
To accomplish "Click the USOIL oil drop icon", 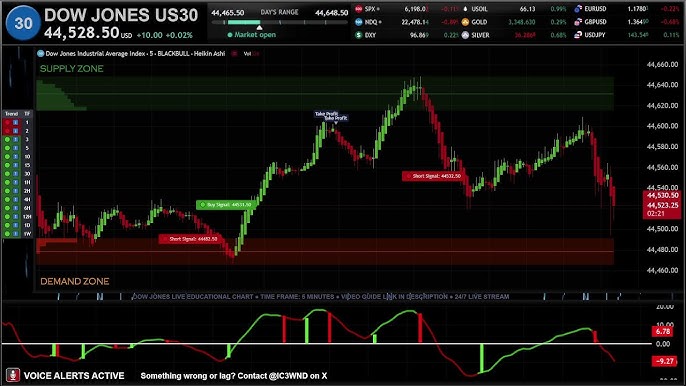I will click(x=465, y=9).
